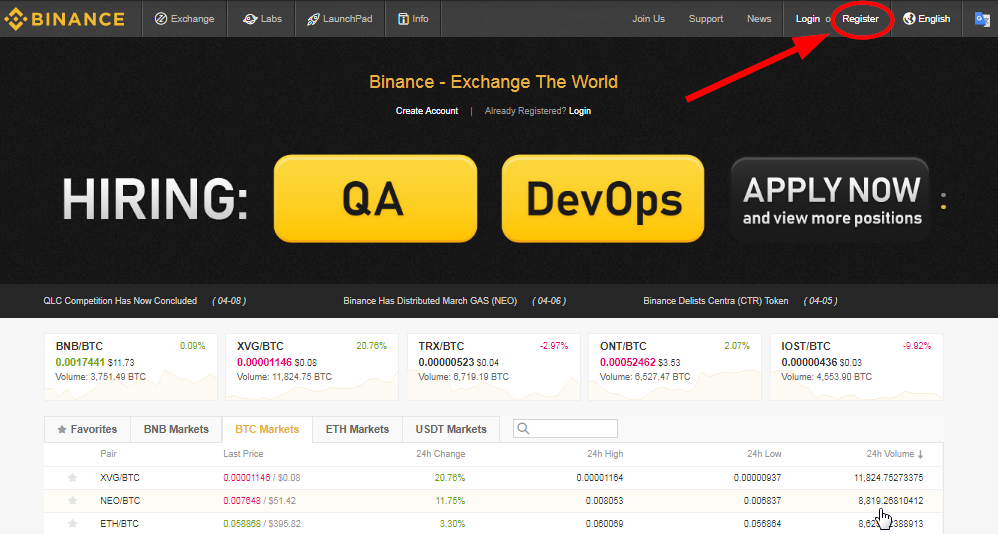Click the 11.75% change value

450,500
